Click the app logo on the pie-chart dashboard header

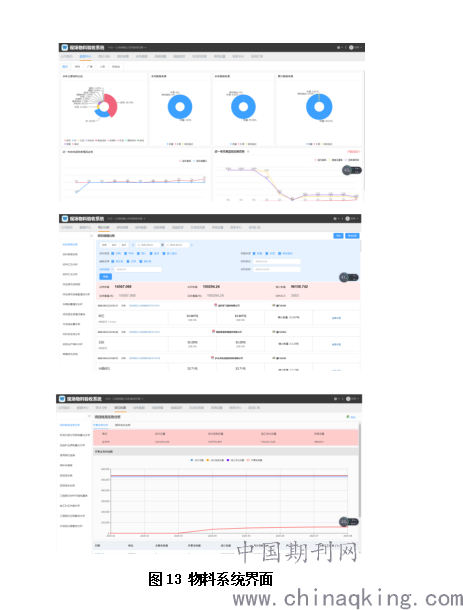pos(65,47)
